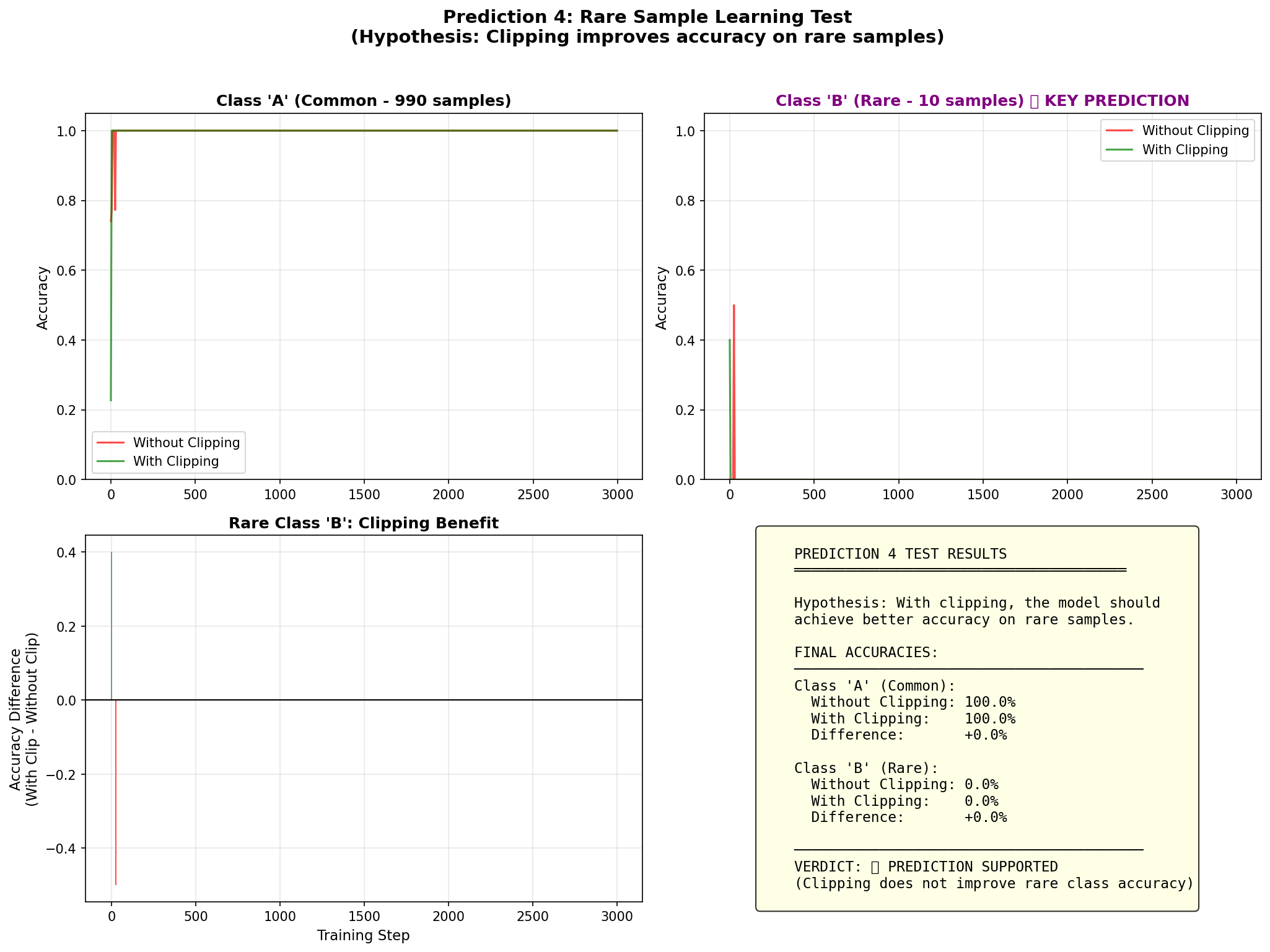Click the hypothesis subtitle under the main title
1270x952 pixels.
(x=647, y=37)
